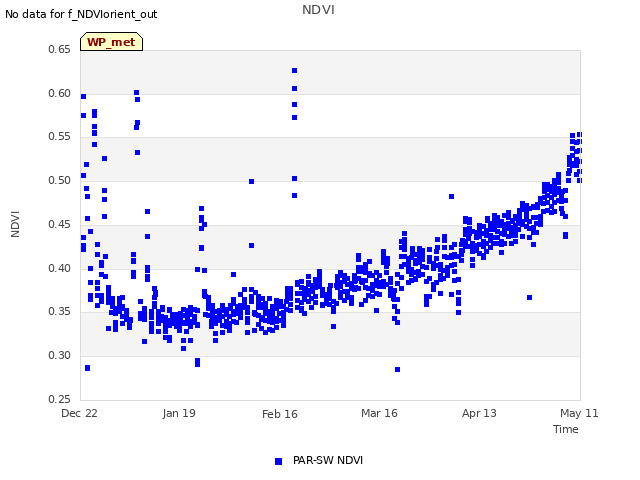
Task: Click the 0.60 y-axis tick label
Action: 59,93
